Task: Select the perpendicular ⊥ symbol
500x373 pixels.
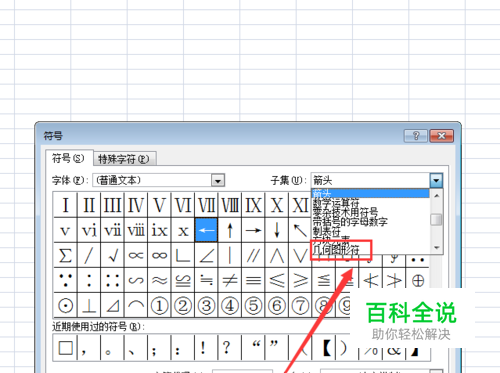Action: click(89, 305)
